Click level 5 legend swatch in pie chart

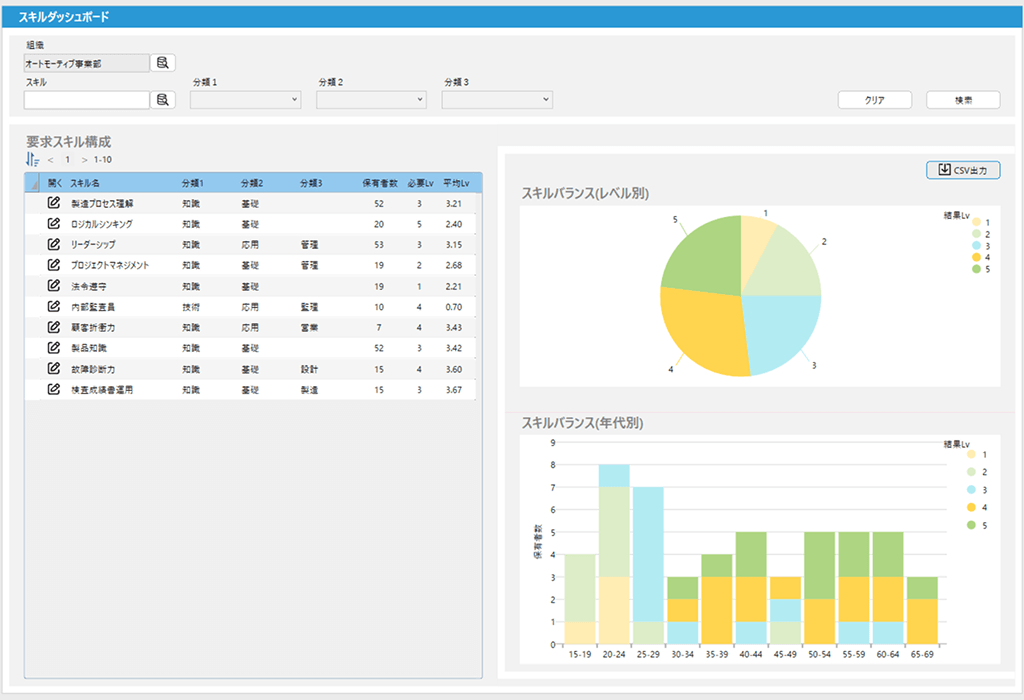(976, 269)
